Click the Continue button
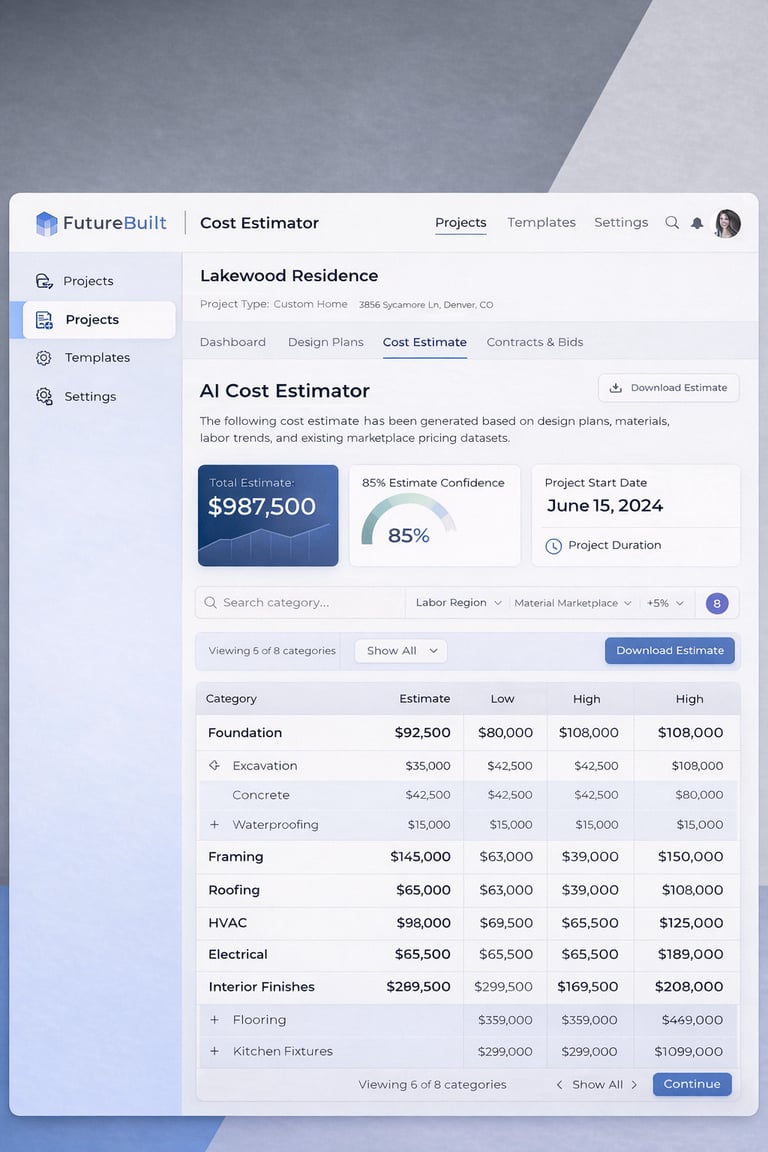Image resolution: width=768 pixels, height=1152 pixels. [692, 1084]
